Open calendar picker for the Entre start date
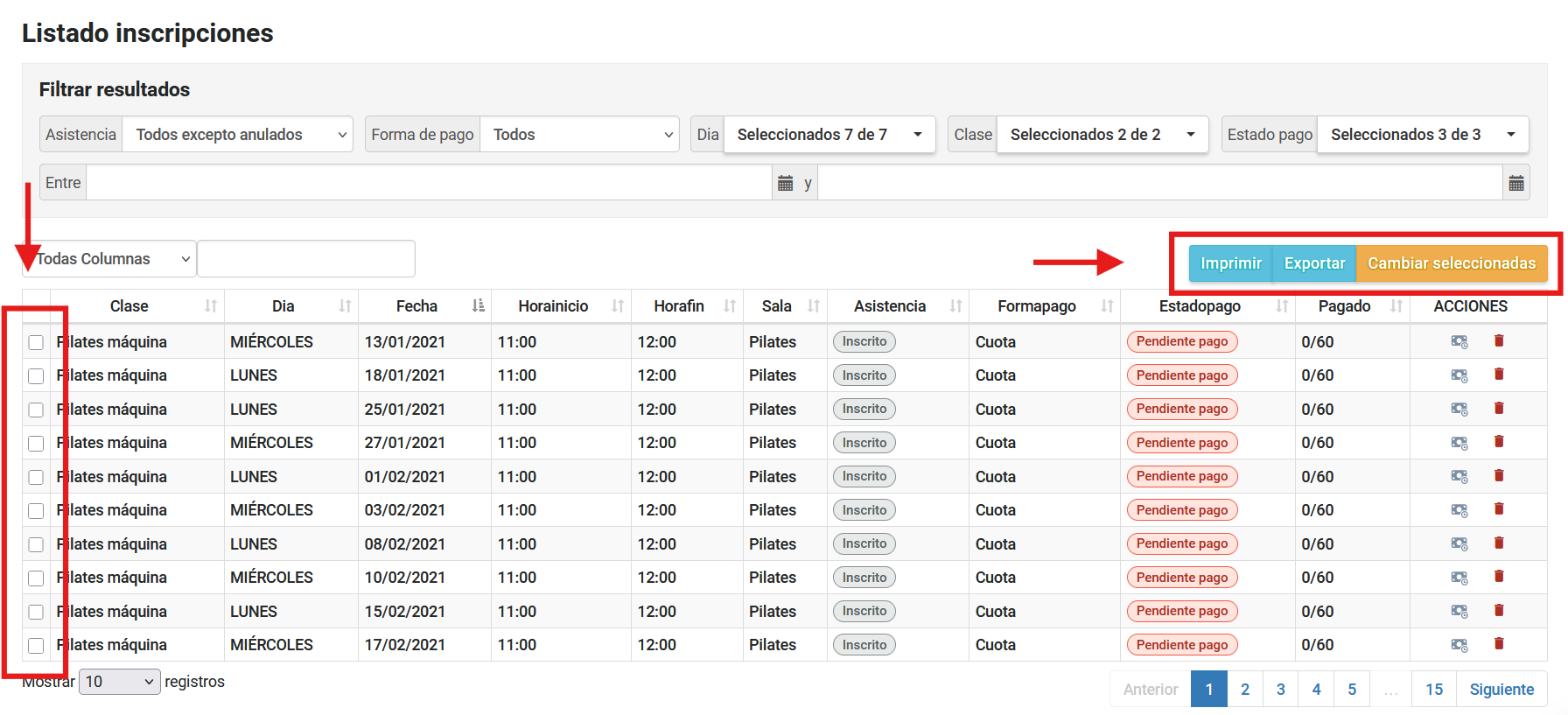The width and height of the screenshot is (1568, 715). tap(785, 183)
